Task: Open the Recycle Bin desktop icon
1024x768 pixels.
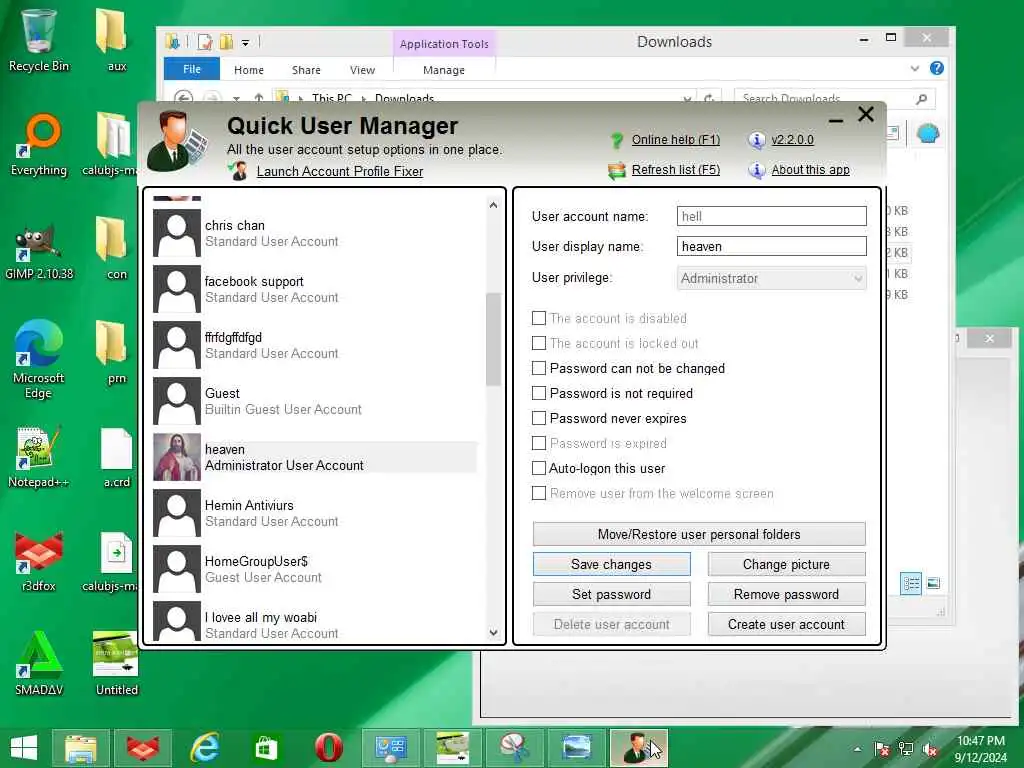Action: [x=39, y=40]
